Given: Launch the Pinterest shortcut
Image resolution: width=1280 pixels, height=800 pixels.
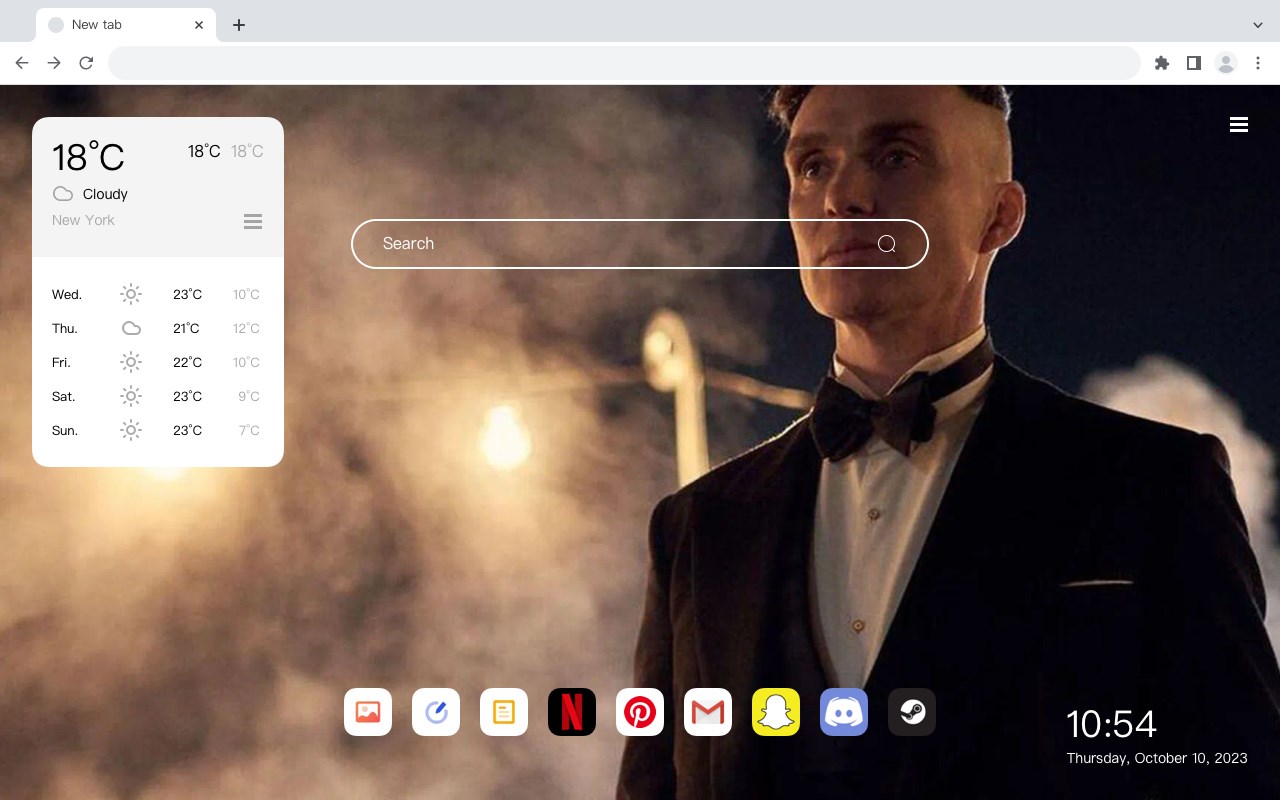Looking at the screenshot, I should [640, 712].
